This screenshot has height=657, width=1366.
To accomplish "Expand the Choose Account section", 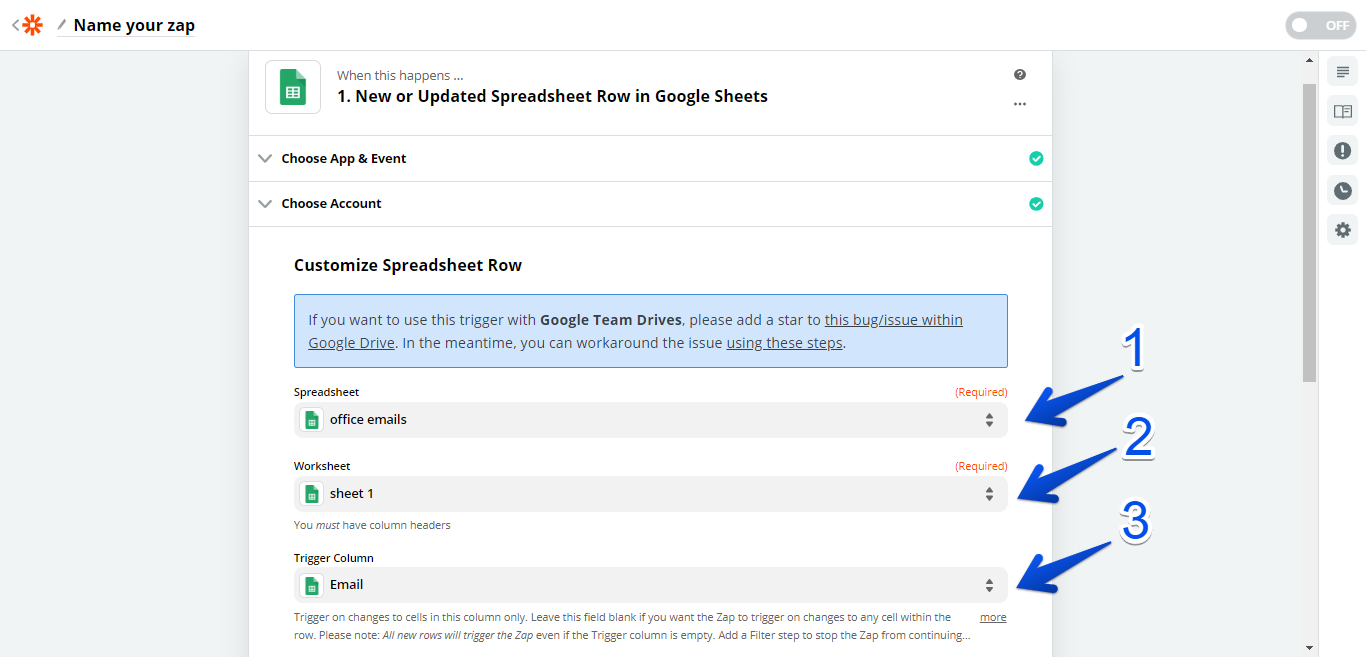I will [x=331, y=203].
